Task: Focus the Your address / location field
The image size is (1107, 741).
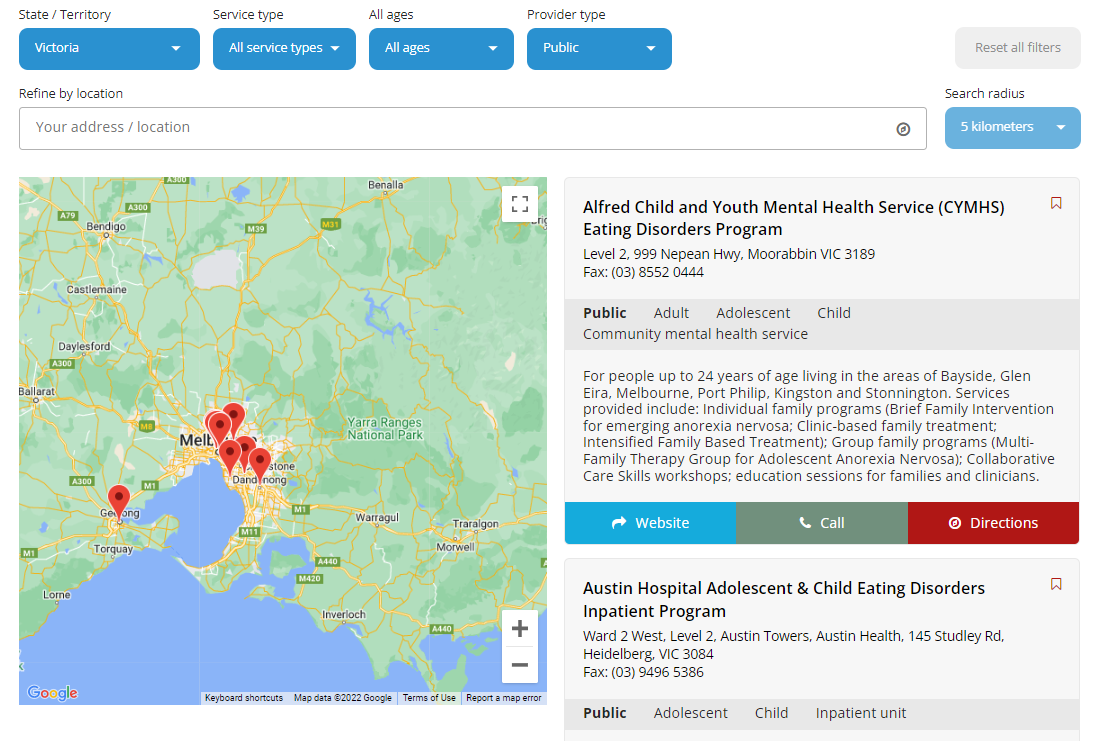Action: coord(472,128)
